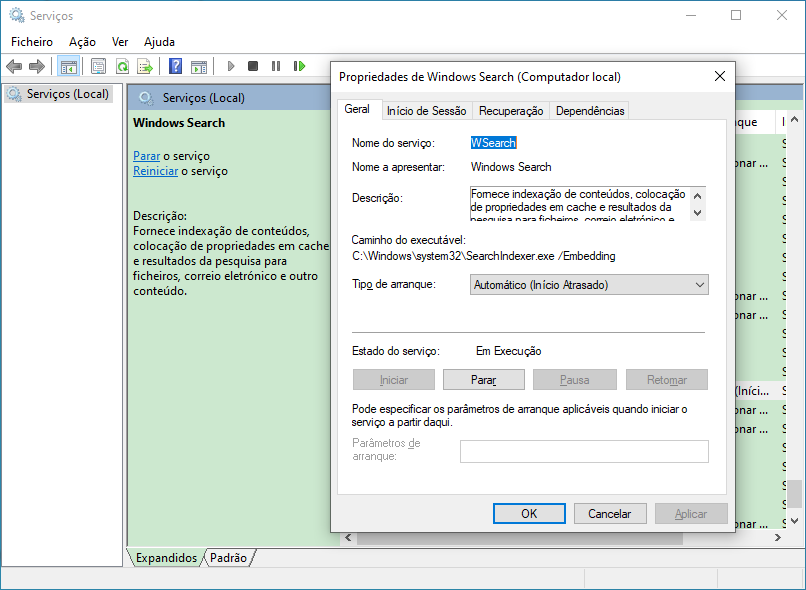
Task: Select the Expandidos view tab
Action: 166,558
